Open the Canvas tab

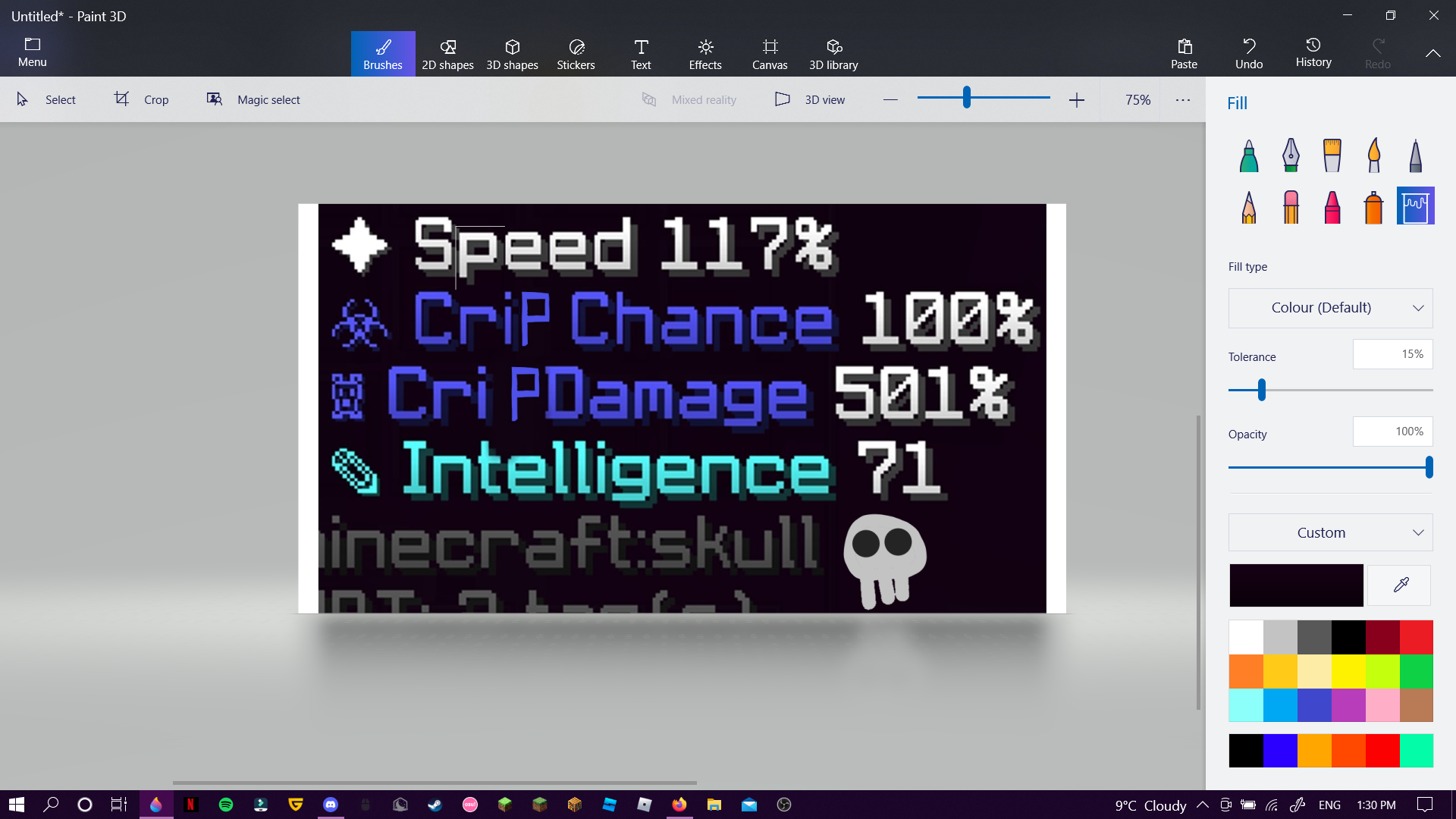[770, 54]
